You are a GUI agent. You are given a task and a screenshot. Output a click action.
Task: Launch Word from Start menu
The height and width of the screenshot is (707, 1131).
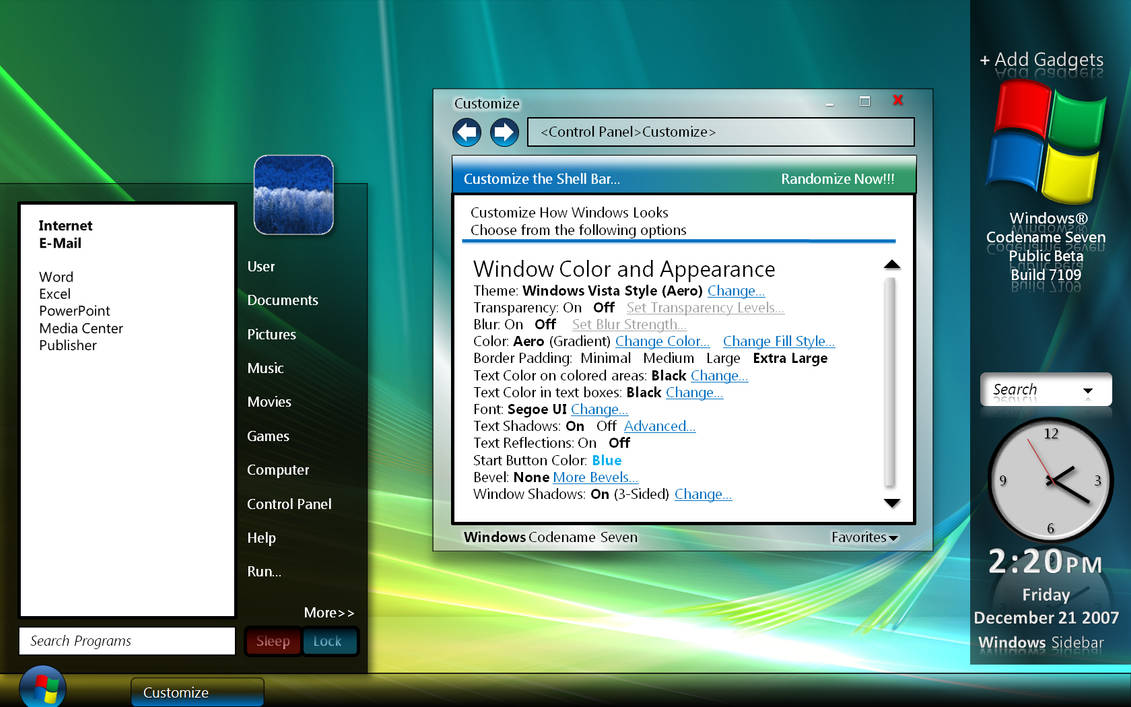(56, 277)
